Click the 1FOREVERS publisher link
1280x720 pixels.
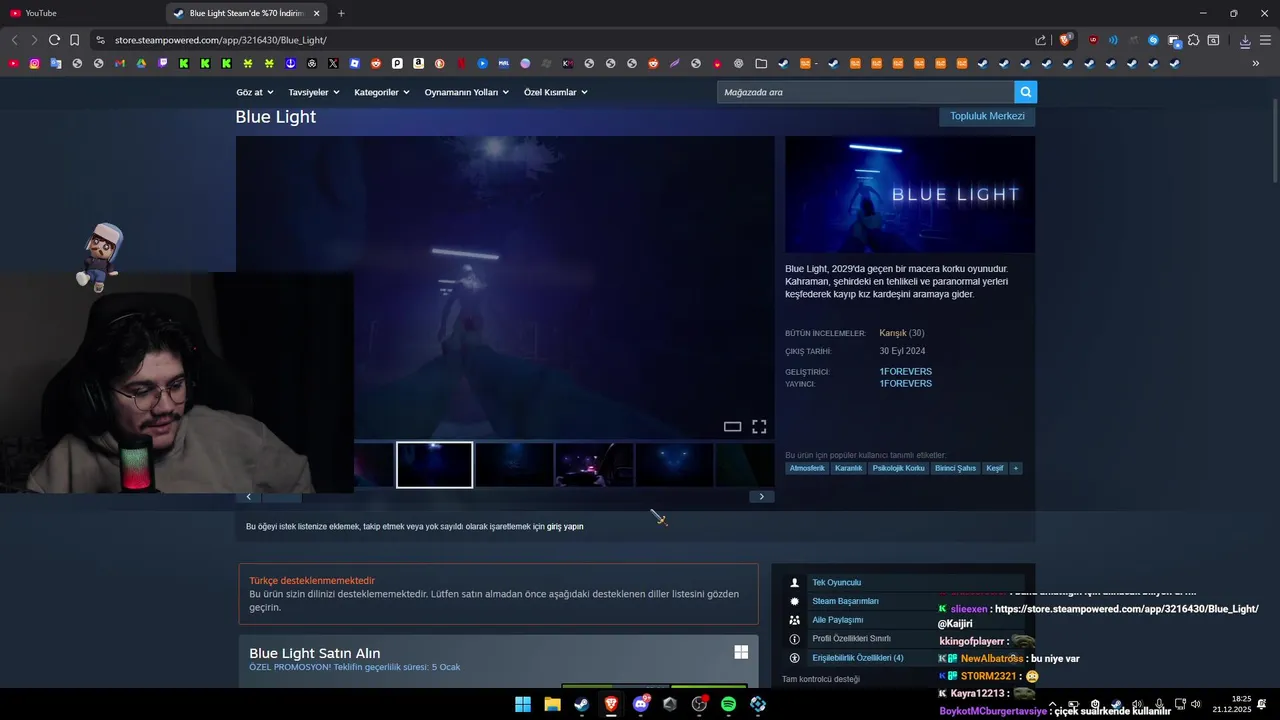905,383
